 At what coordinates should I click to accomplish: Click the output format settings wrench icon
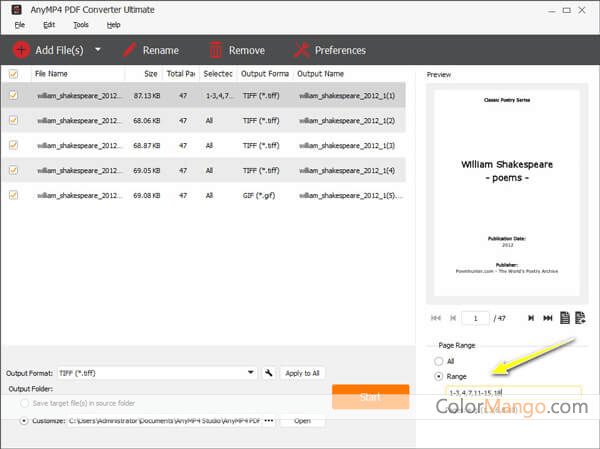click(269, 373)
